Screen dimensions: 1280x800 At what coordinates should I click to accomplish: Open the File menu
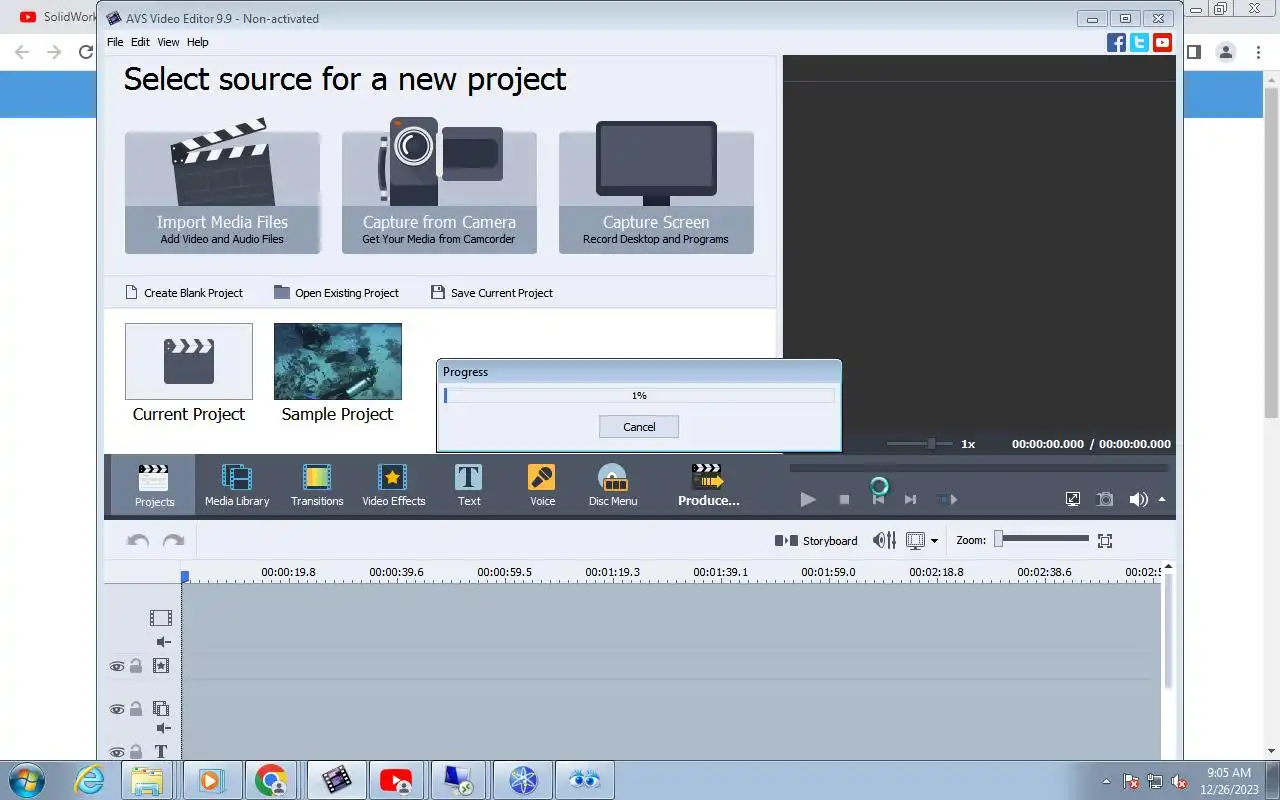pos(115,42)
